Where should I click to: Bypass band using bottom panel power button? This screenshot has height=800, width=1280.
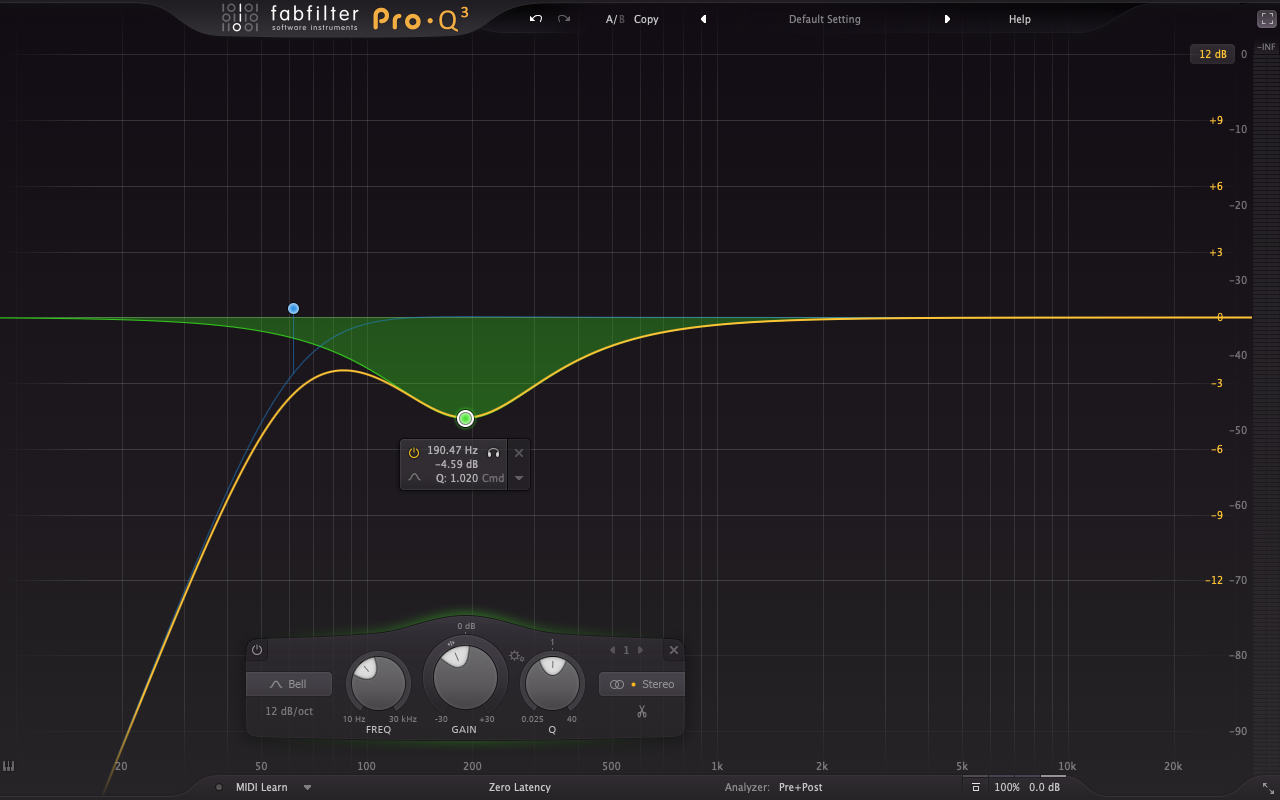point(257,650)
